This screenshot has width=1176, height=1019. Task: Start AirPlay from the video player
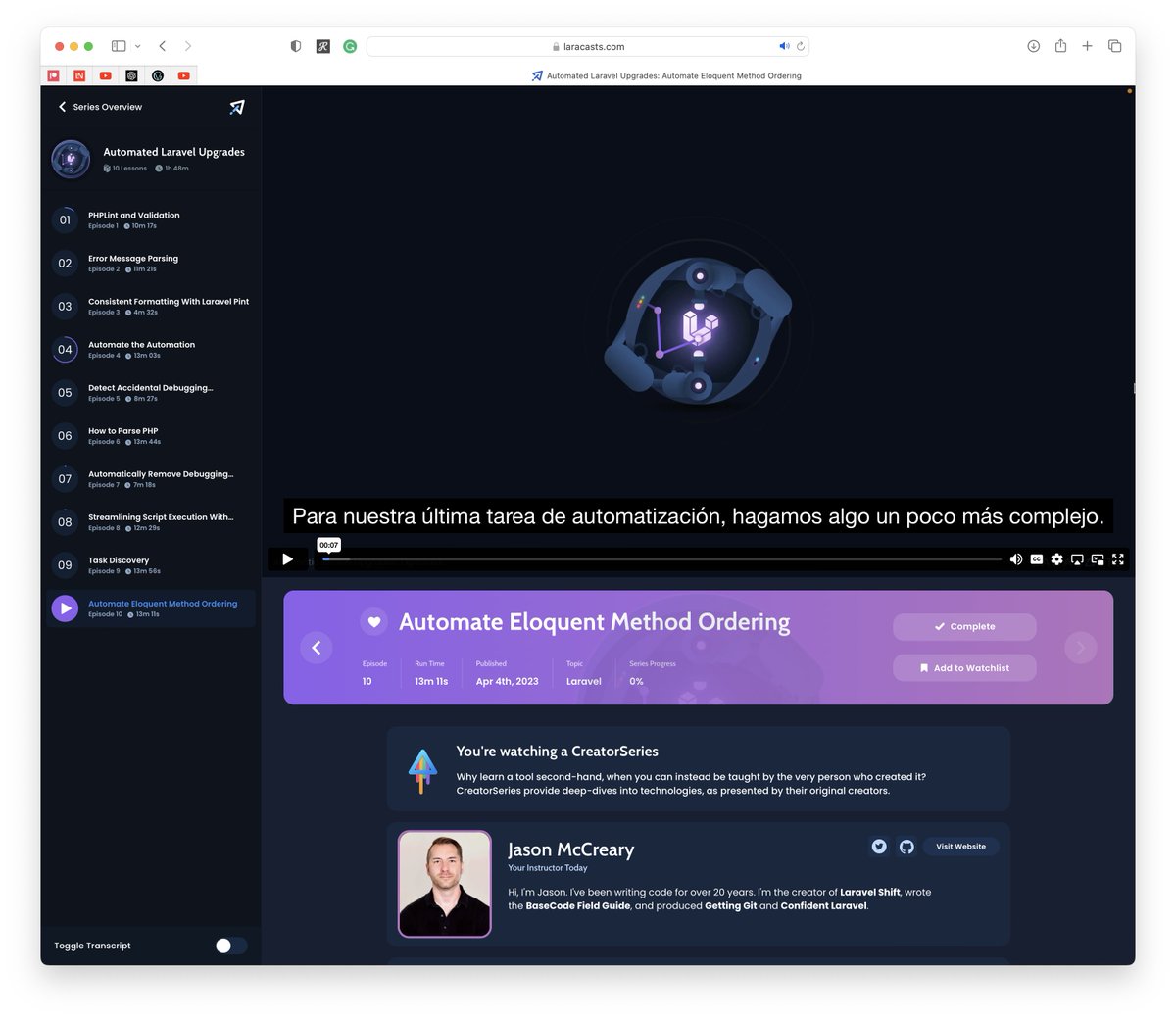click(1077, 559)
